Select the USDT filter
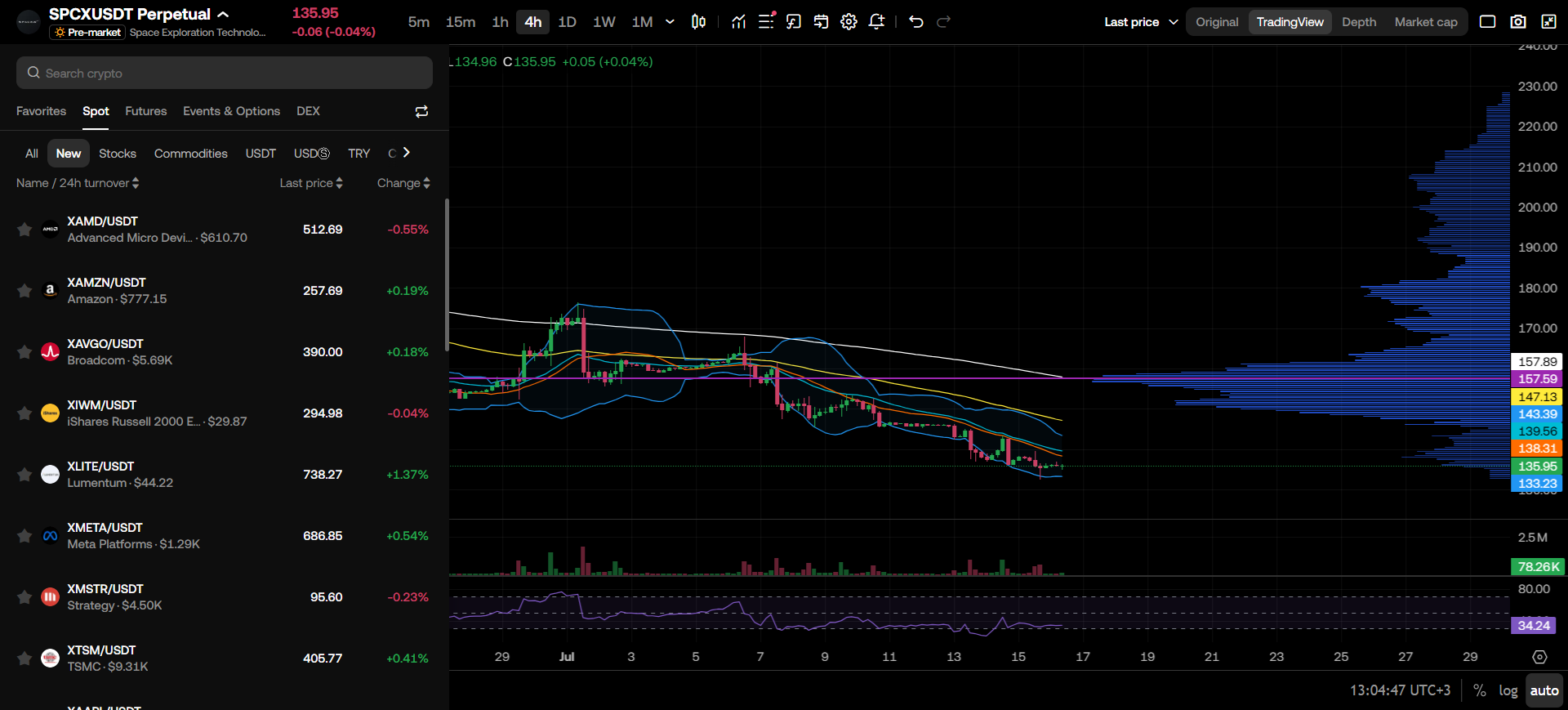This screenshot has width=1568, height=710. [261, 154]
